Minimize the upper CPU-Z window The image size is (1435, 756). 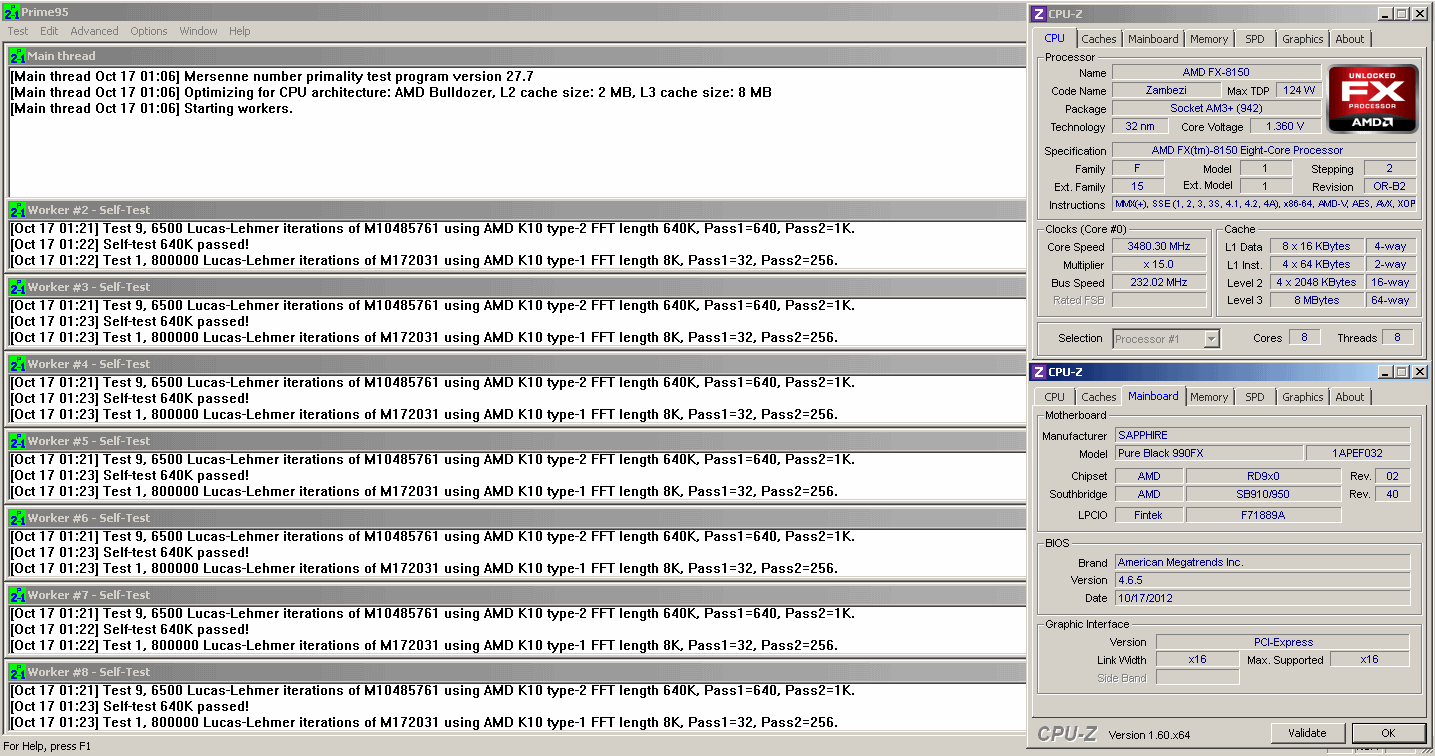pos(1385,14)
